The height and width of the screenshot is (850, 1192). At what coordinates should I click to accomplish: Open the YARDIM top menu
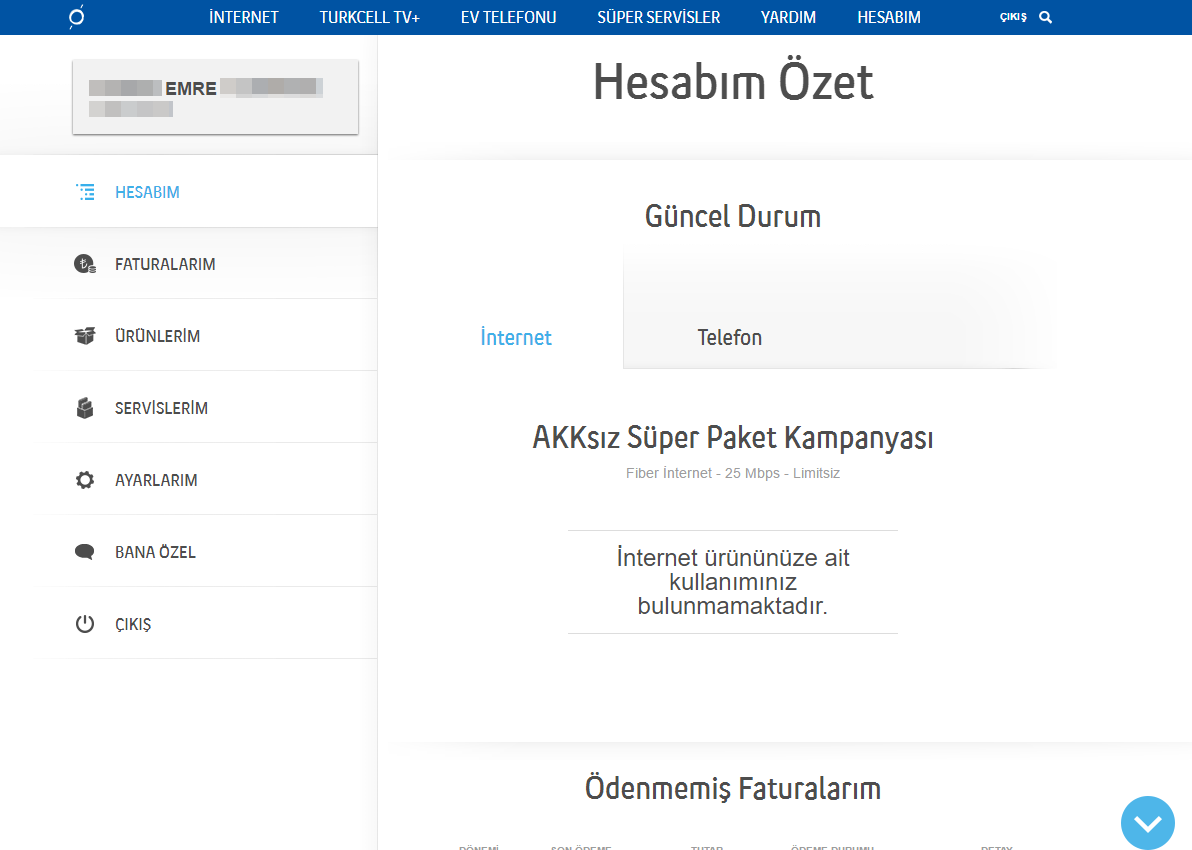(788, 17)
